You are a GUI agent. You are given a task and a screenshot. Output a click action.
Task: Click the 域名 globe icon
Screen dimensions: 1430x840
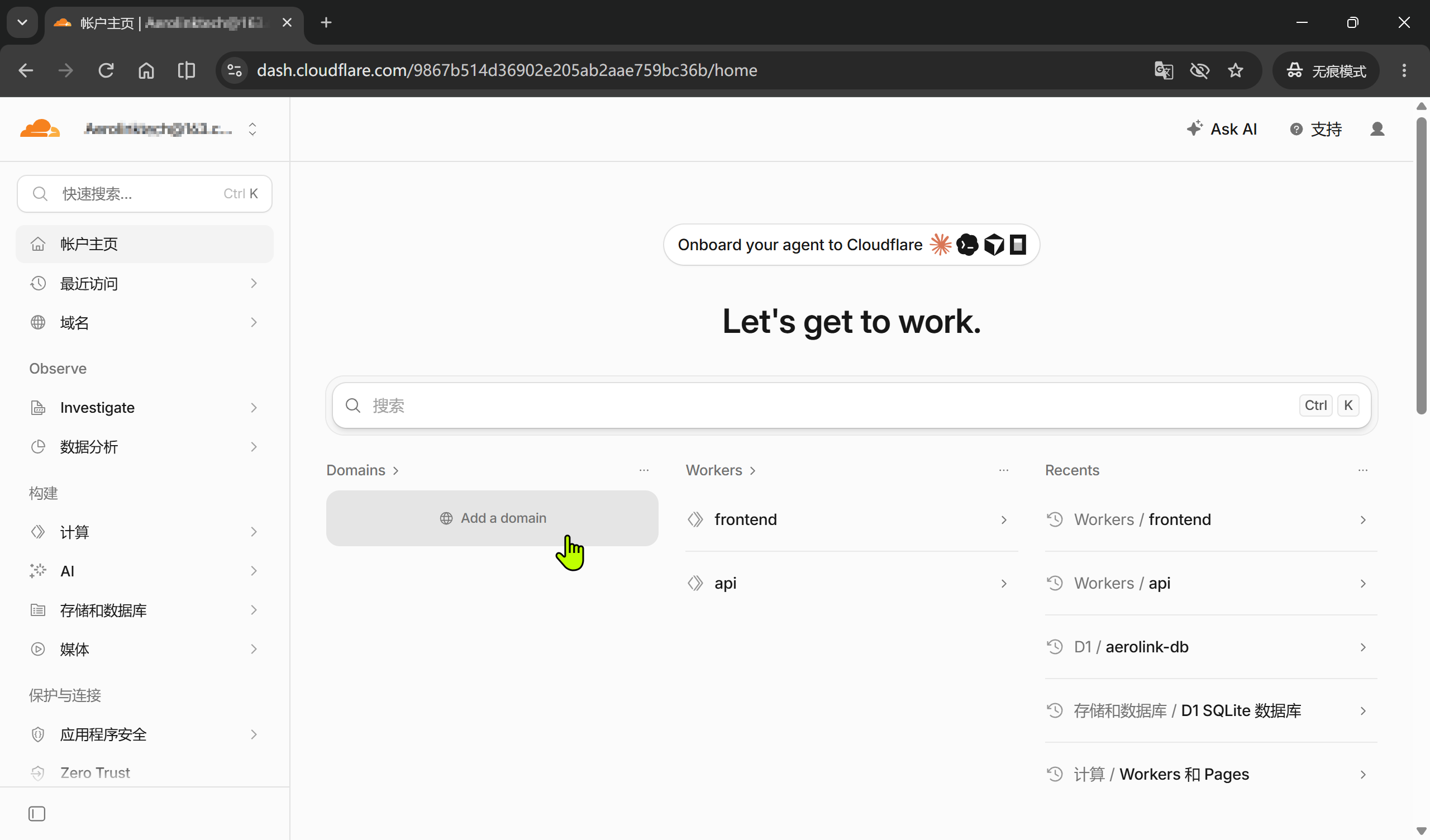(38, 322)
